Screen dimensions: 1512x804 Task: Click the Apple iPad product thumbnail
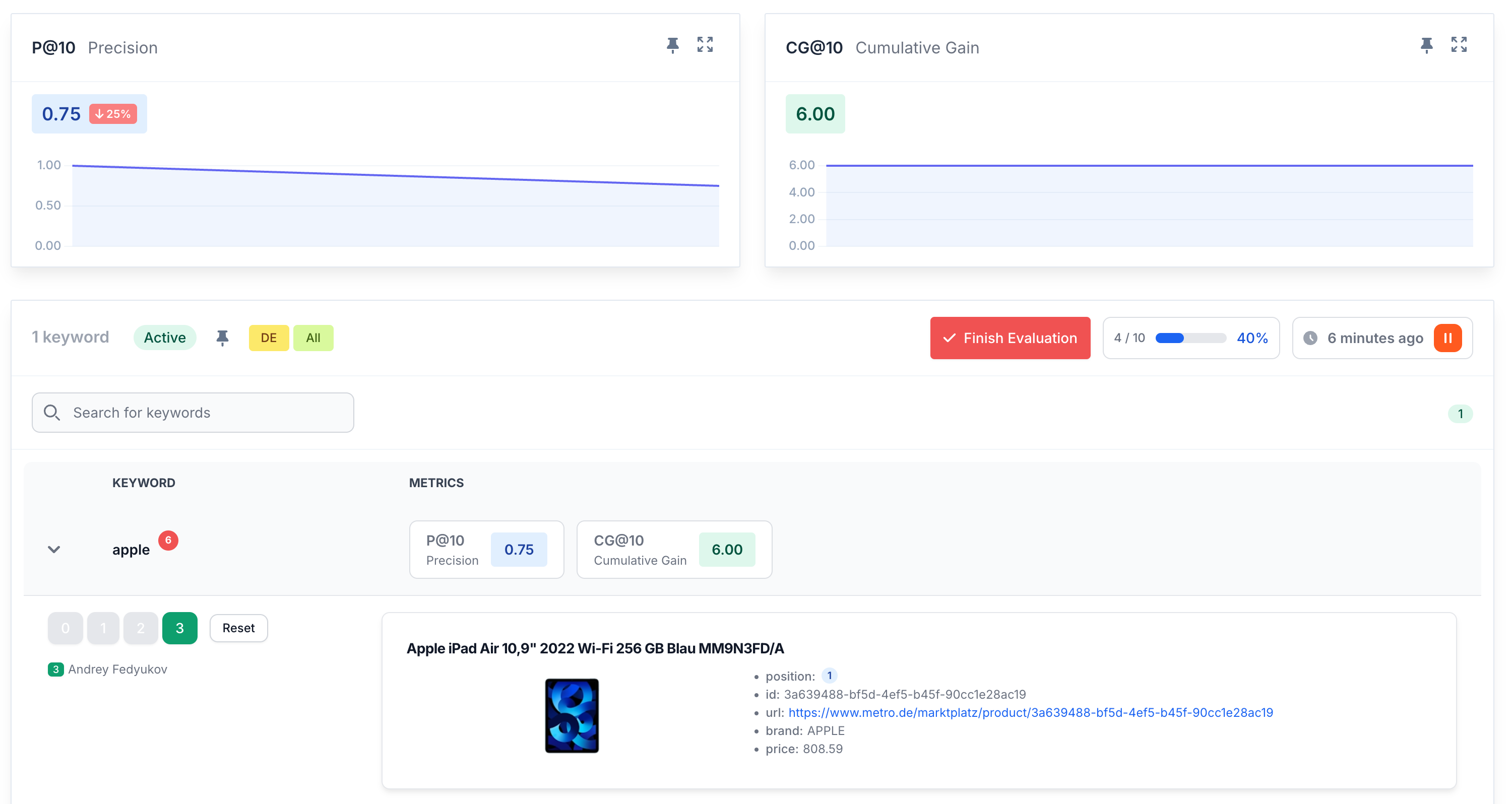[x=571, y=714]
